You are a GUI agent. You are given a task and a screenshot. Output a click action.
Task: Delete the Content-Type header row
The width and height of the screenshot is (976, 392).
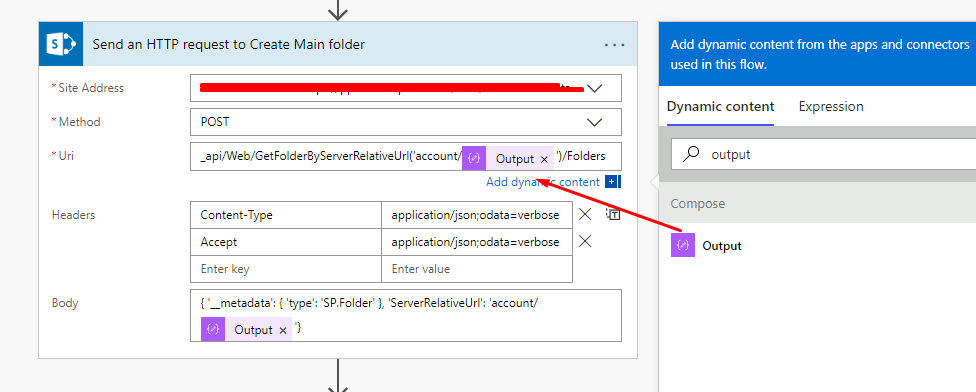tap(585, 215)
